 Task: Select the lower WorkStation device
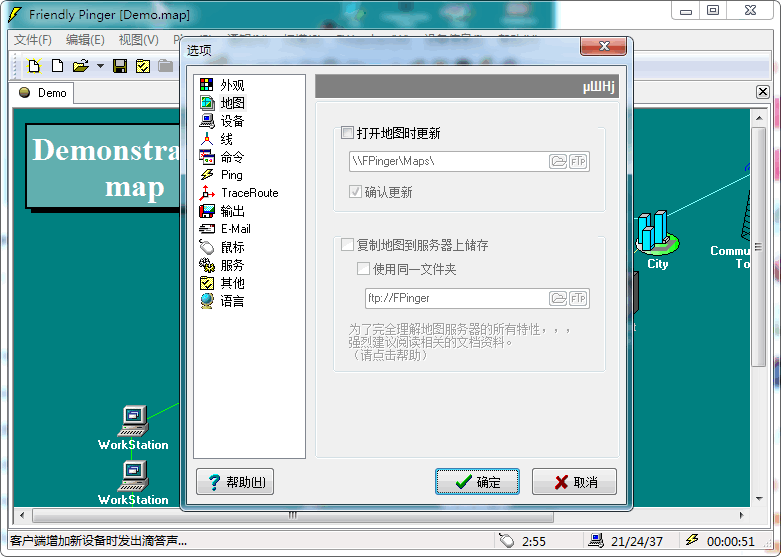(x=134, y=483)
